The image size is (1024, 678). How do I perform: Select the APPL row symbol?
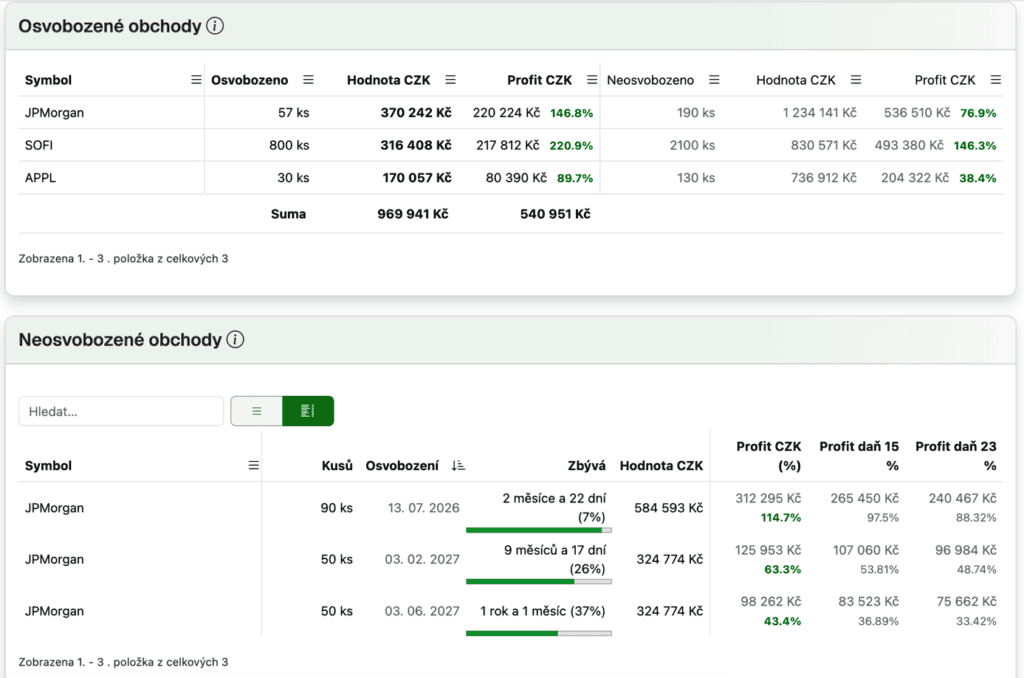tap(40, 178)
